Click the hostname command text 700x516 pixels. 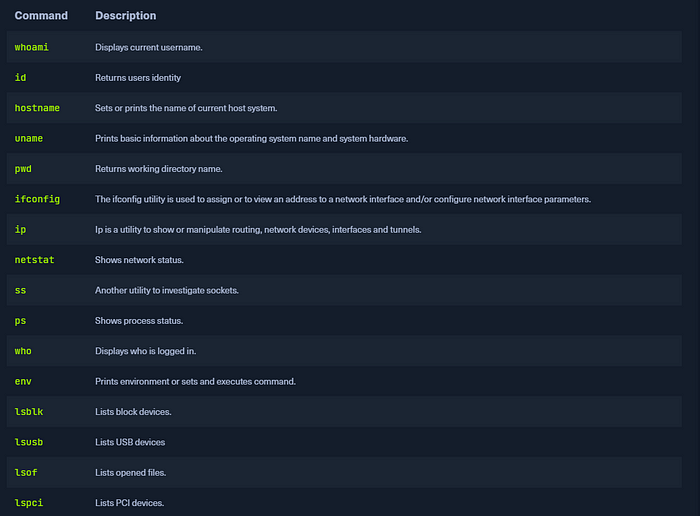point(37,108)
